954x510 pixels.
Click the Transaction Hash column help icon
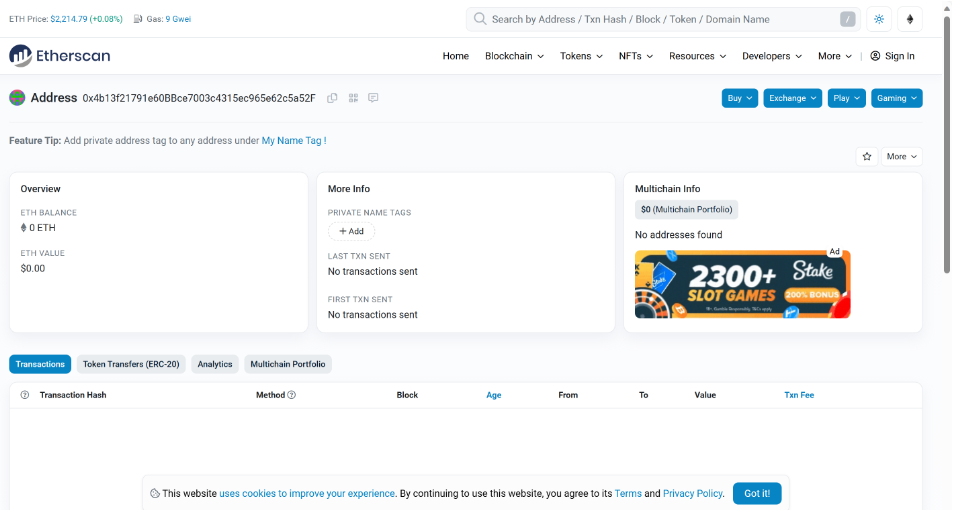pyautogui.click(x=25, y=395)
